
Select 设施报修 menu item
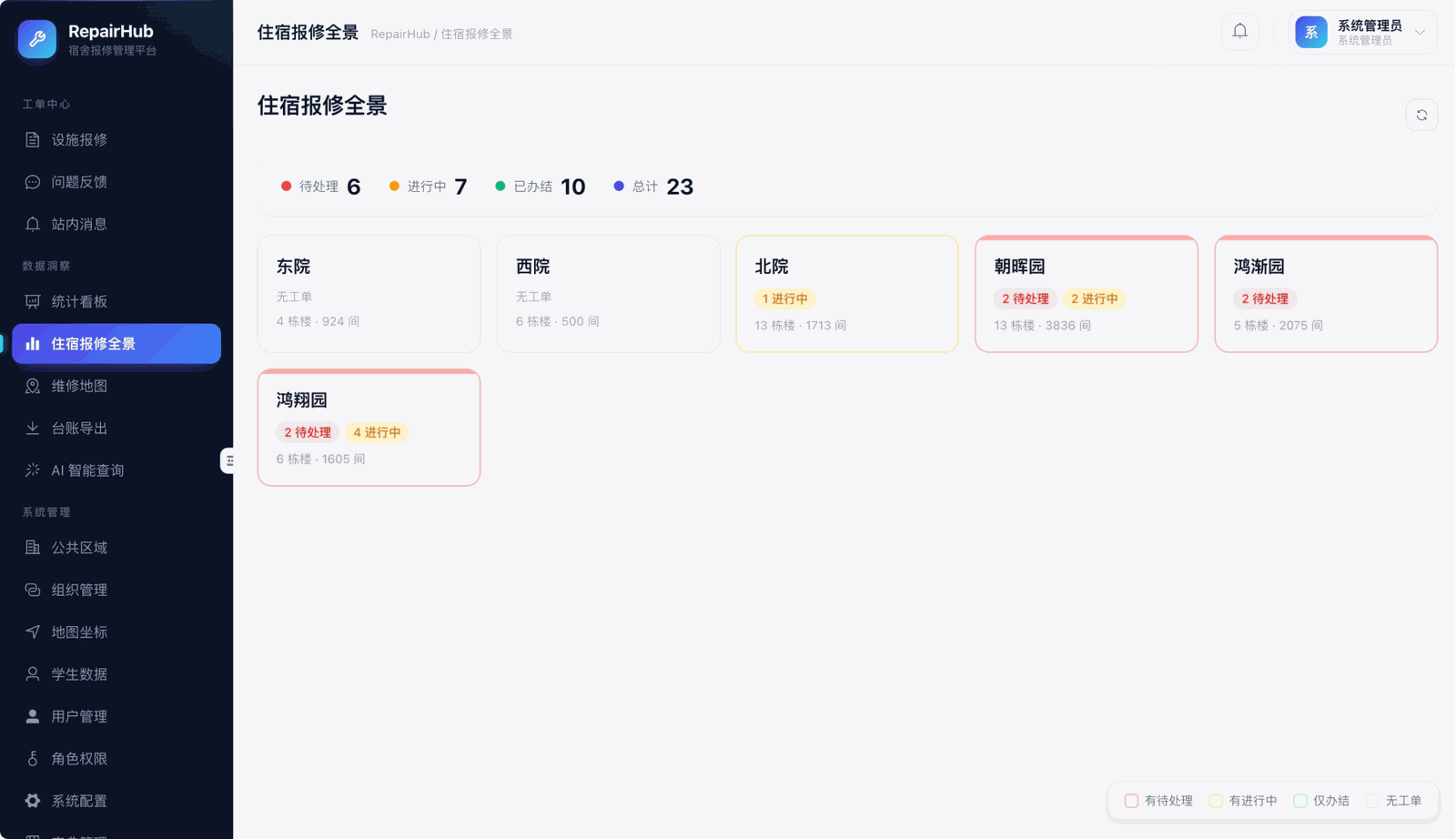[116, 139]
